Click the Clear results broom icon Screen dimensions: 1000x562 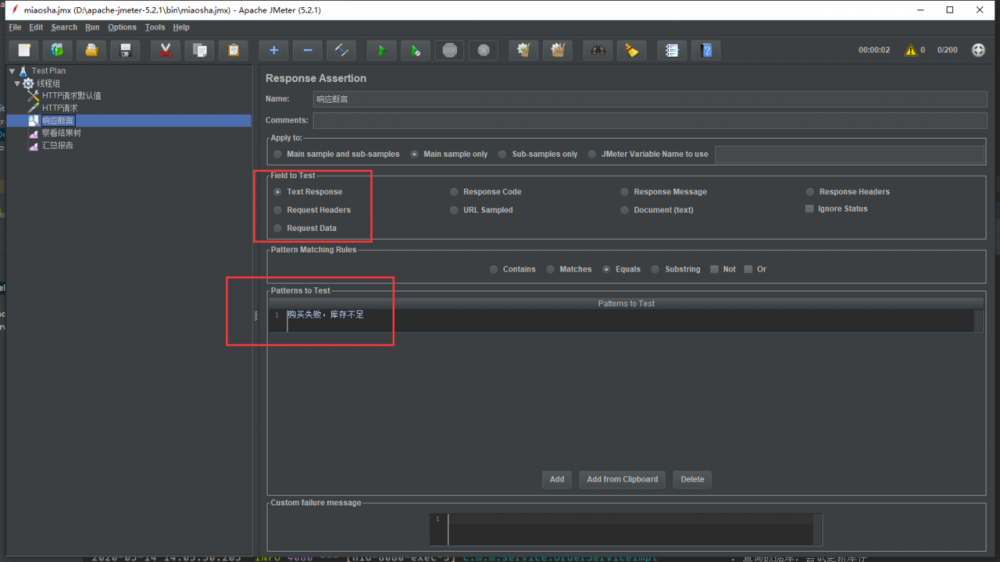pos(524,50)
